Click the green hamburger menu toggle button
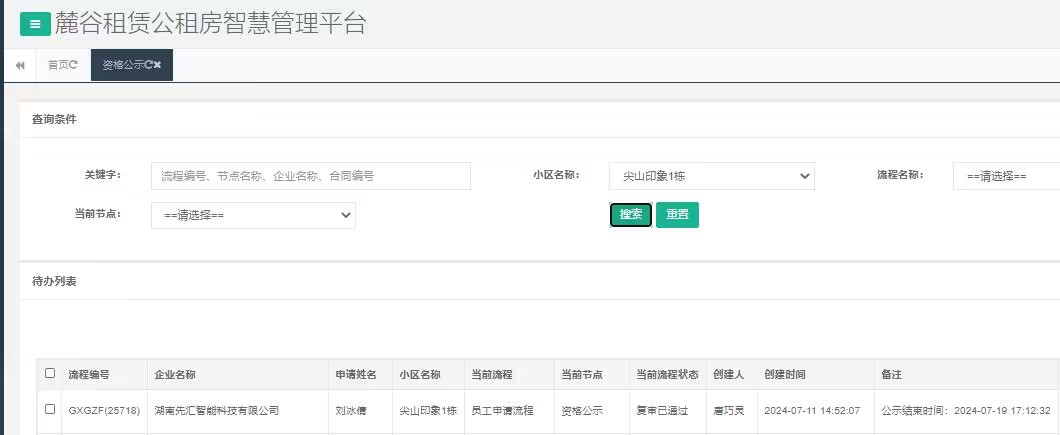Viewport: 1060px width, 435px height. tap(35, 25)
